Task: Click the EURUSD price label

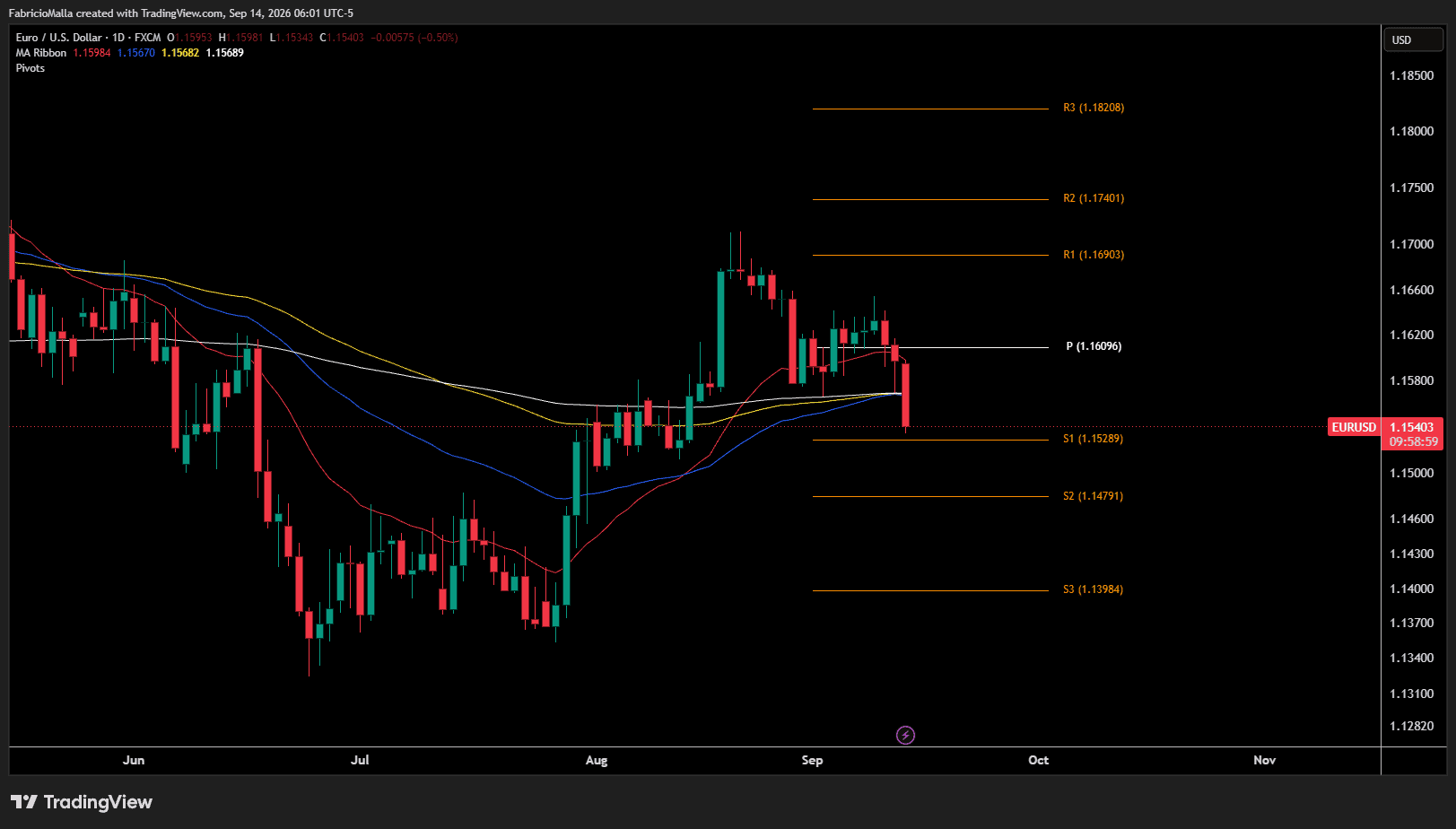Action: (x=1353, y=427)
